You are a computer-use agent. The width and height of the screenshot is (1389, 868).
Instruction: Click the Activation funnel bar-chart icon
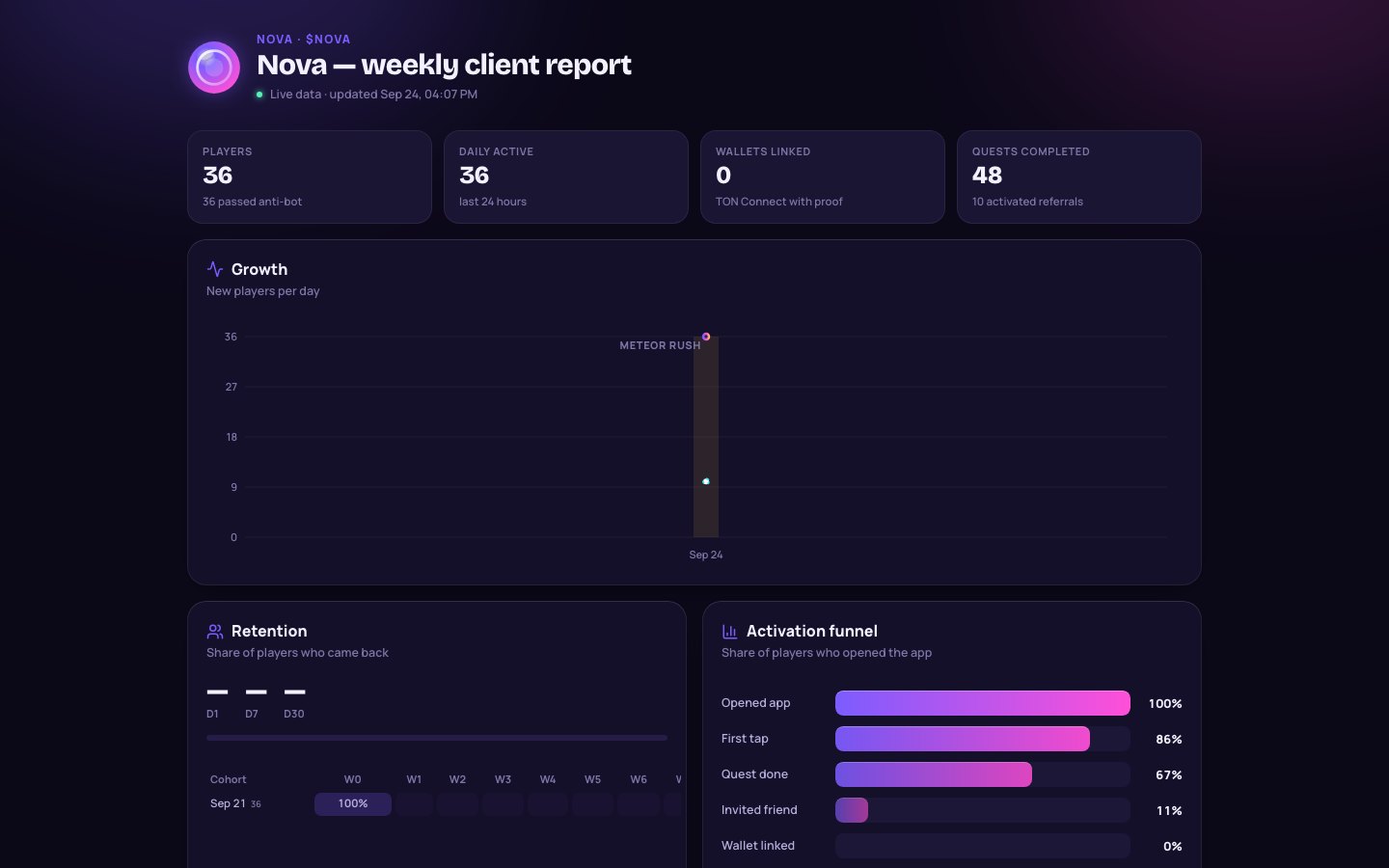coord(730,631)
